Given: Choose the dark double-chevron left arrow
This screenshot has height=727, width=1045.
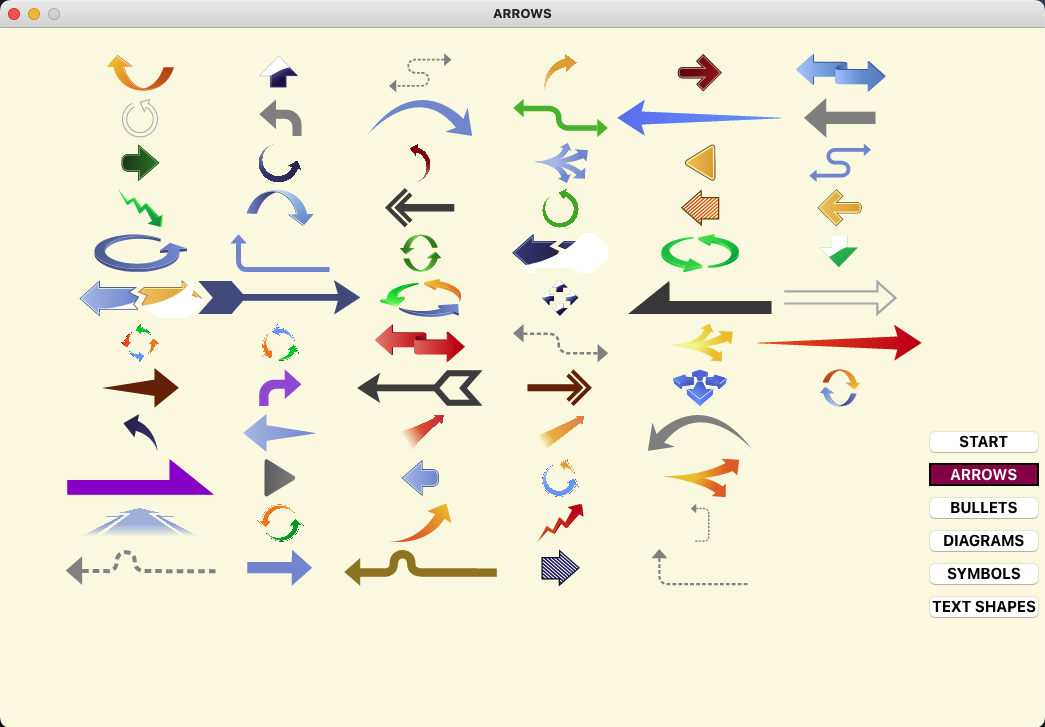Looking at the screenshot, I should (420, 208).
